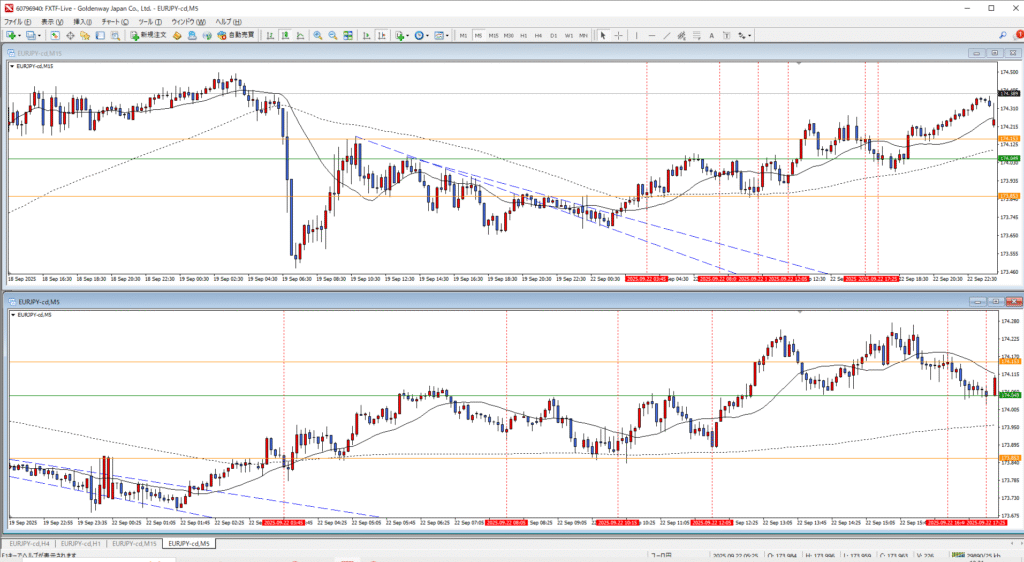Switch to the EURJPY-cd,M15 chart tab
This screenshot has height=562, width=1024.
tap(134, 543)
